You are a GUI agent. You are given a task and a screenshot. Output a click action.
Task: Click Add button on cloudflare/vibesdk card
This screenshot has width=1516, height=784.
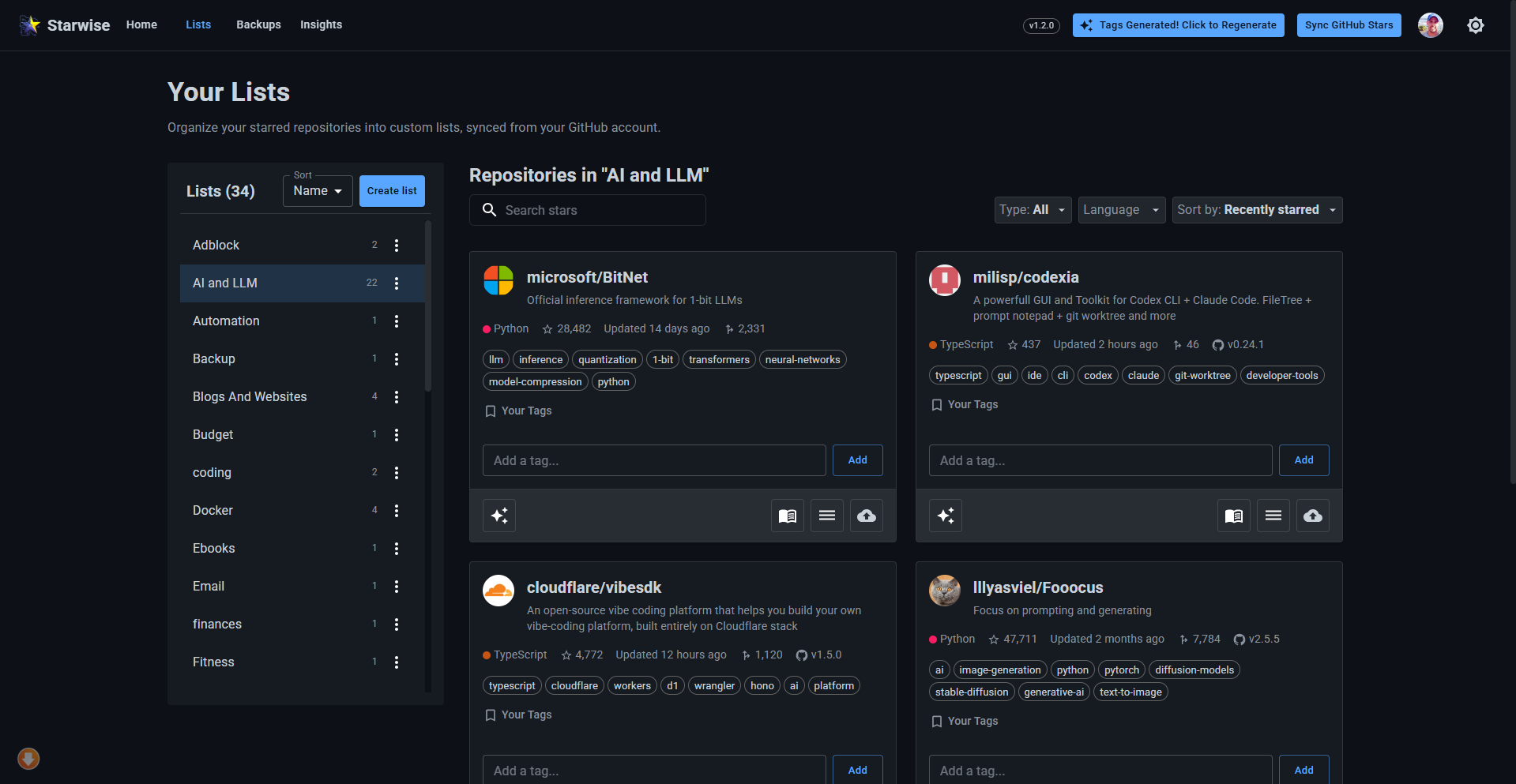tap(858, 770)
